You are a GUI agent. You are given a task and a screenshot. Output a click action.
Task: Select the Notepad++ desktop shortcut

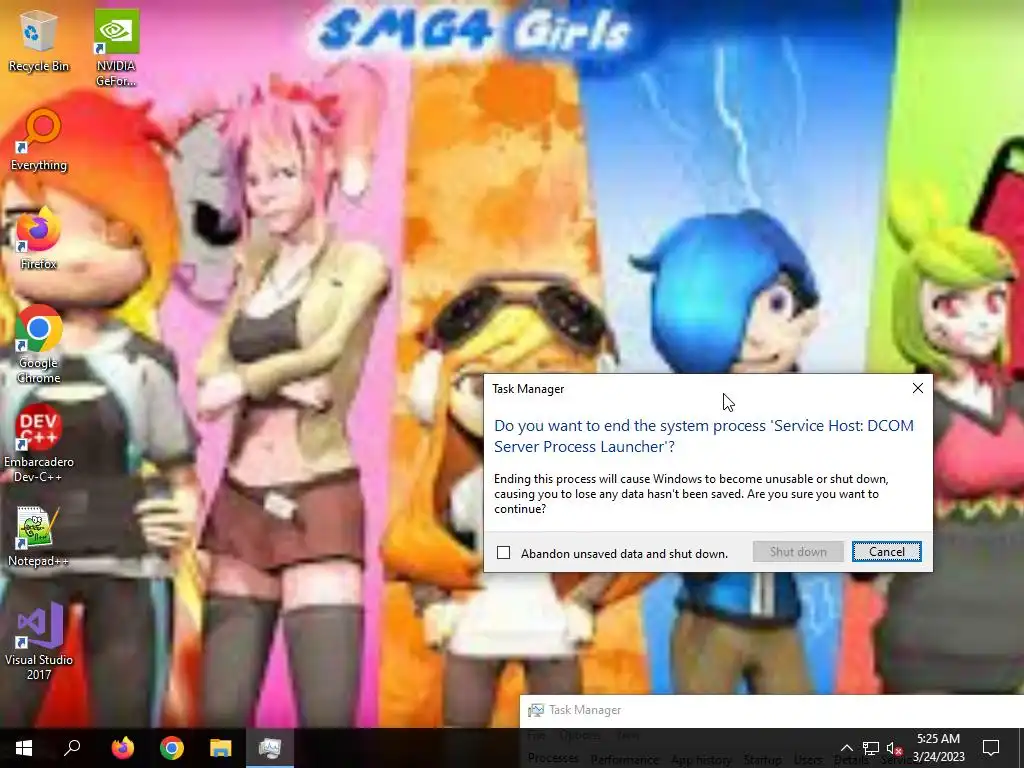coord(39,536)
